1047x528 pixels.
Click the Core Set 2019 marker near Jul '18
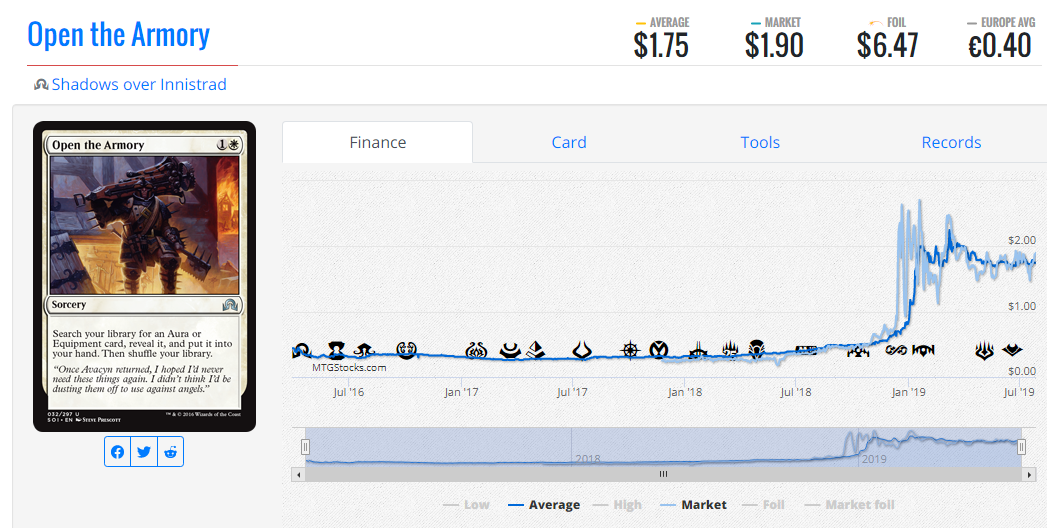[806, 350]
